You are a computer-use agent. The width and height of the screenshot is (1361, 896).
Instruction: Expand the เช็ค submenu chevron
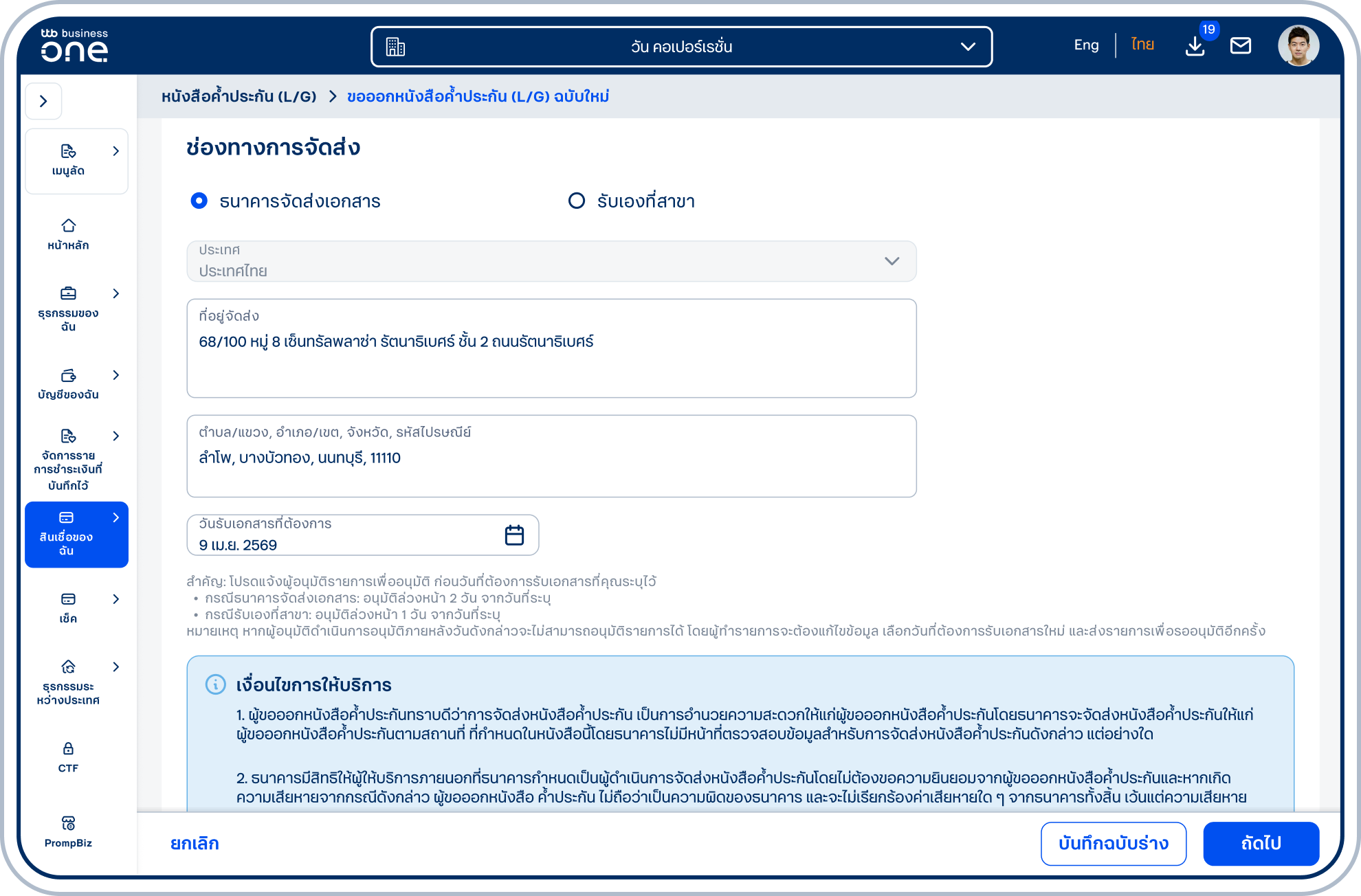(116, 599)
